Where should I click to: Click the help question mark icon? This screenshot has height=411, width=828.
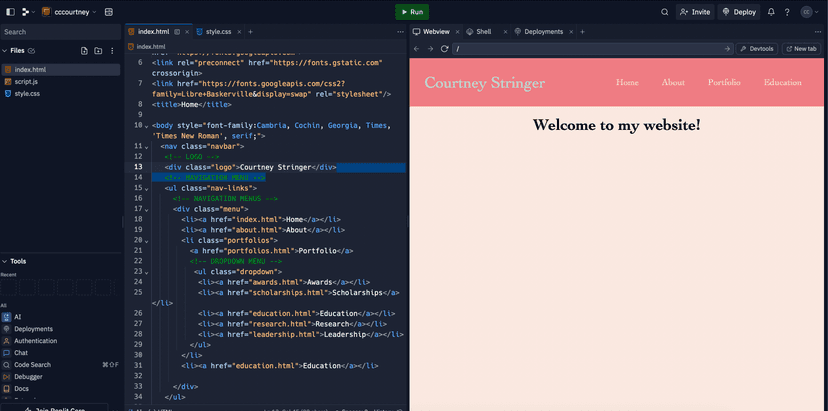coord(787,12)
